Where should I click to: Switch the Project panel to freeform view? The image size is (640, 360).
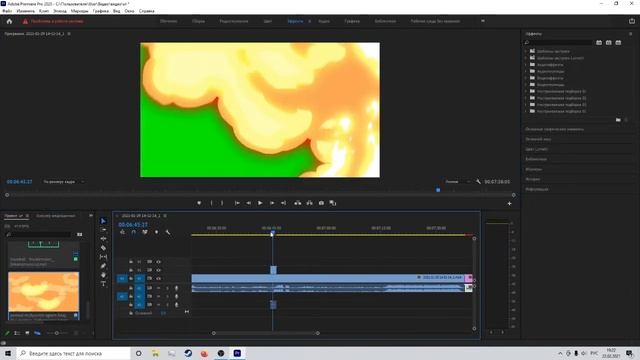click(x=37, y=333)
